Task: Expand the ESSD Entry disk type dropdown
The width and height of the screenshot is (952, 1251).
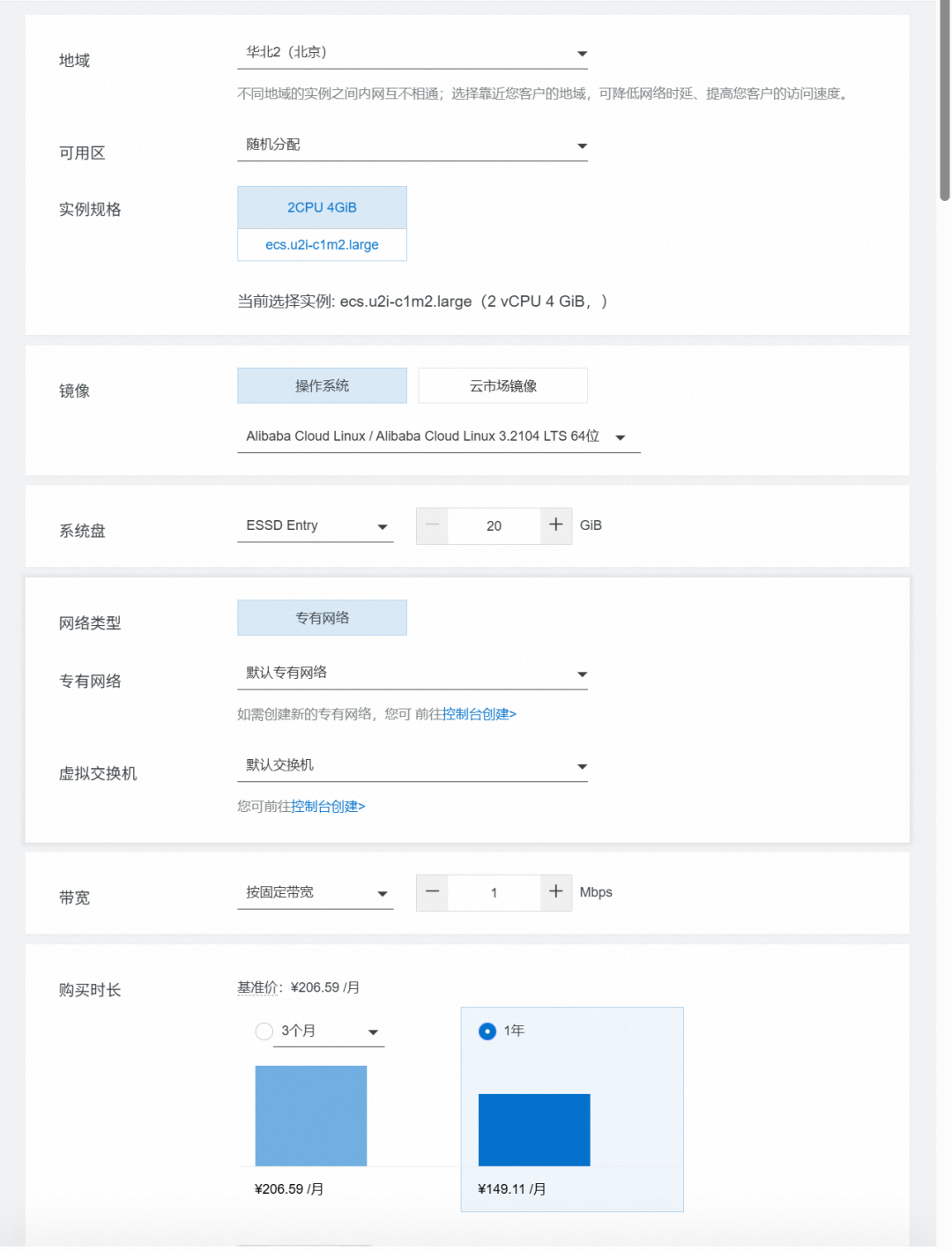Action: point(315,526)
